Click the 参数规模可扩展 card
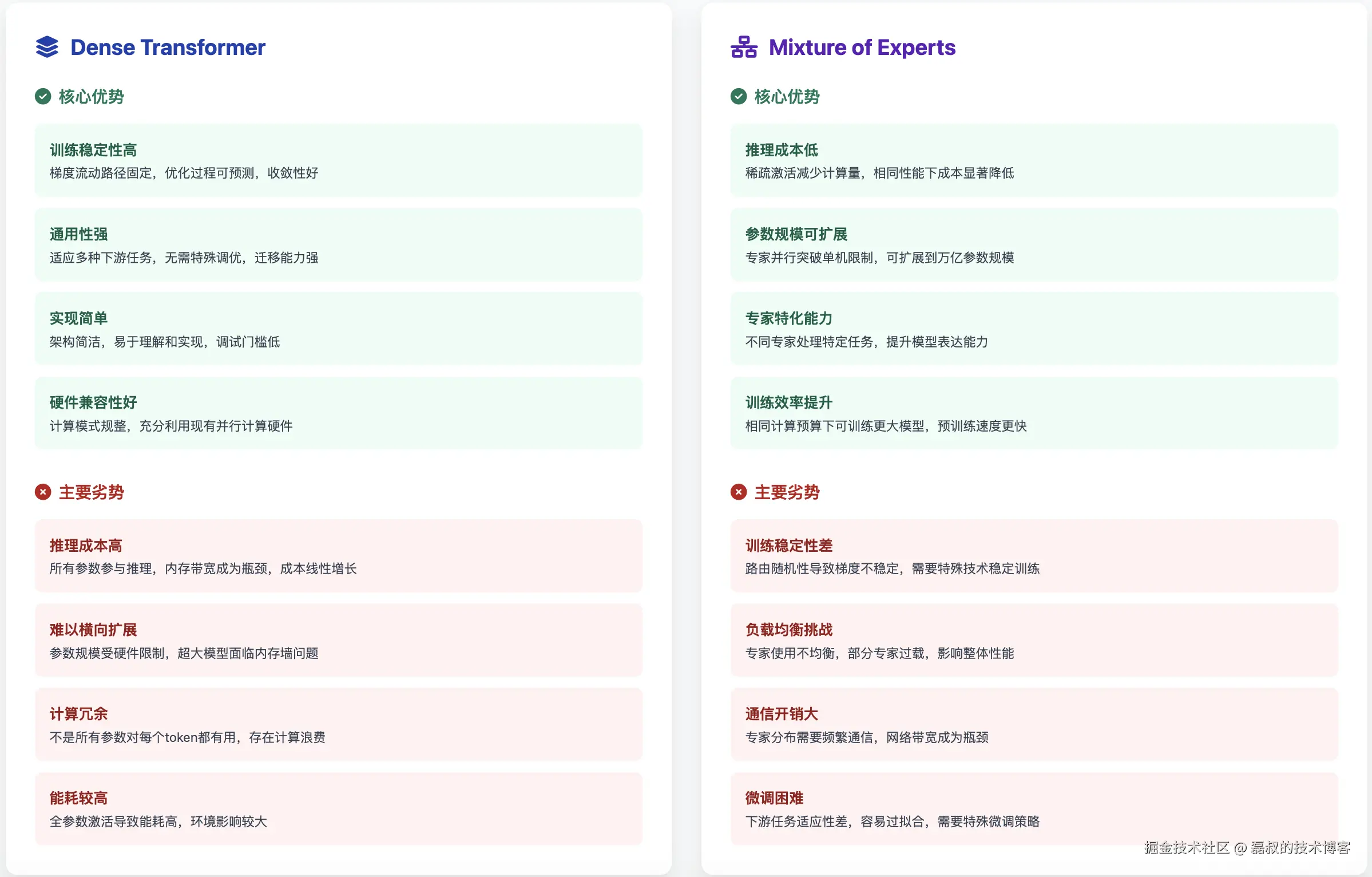 (1033, 244)
